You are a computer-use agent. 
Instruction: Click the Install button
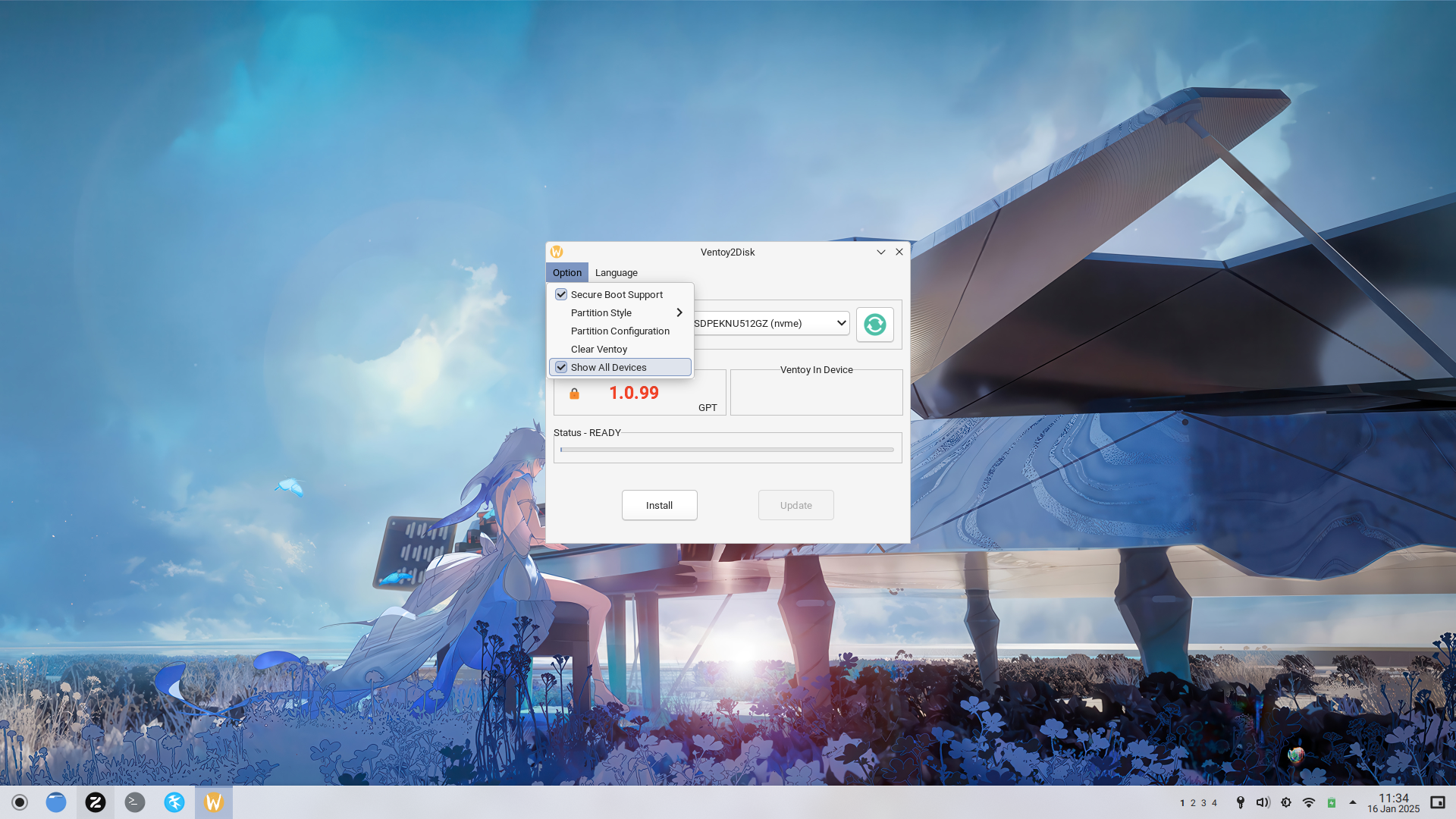click(659, 505)
